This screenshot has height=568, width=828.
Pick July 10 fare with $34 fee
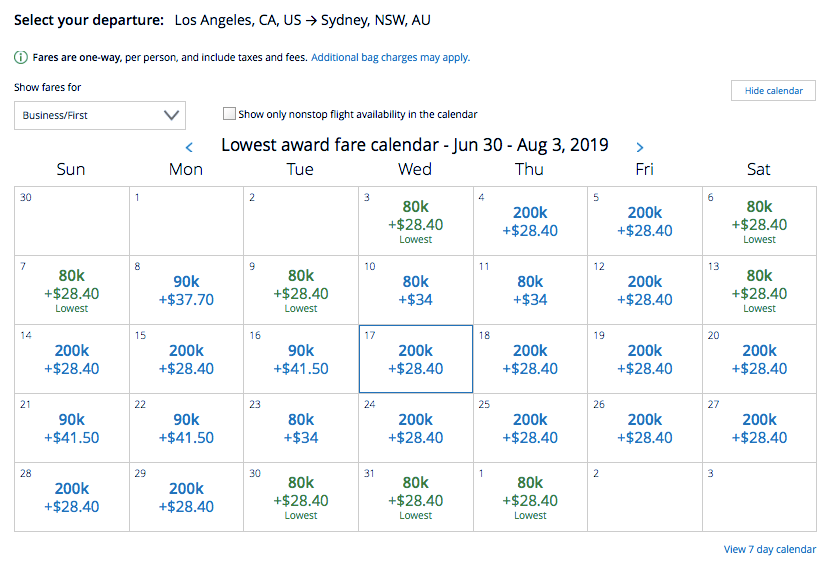pyautogui.click(x=416, y=290)
